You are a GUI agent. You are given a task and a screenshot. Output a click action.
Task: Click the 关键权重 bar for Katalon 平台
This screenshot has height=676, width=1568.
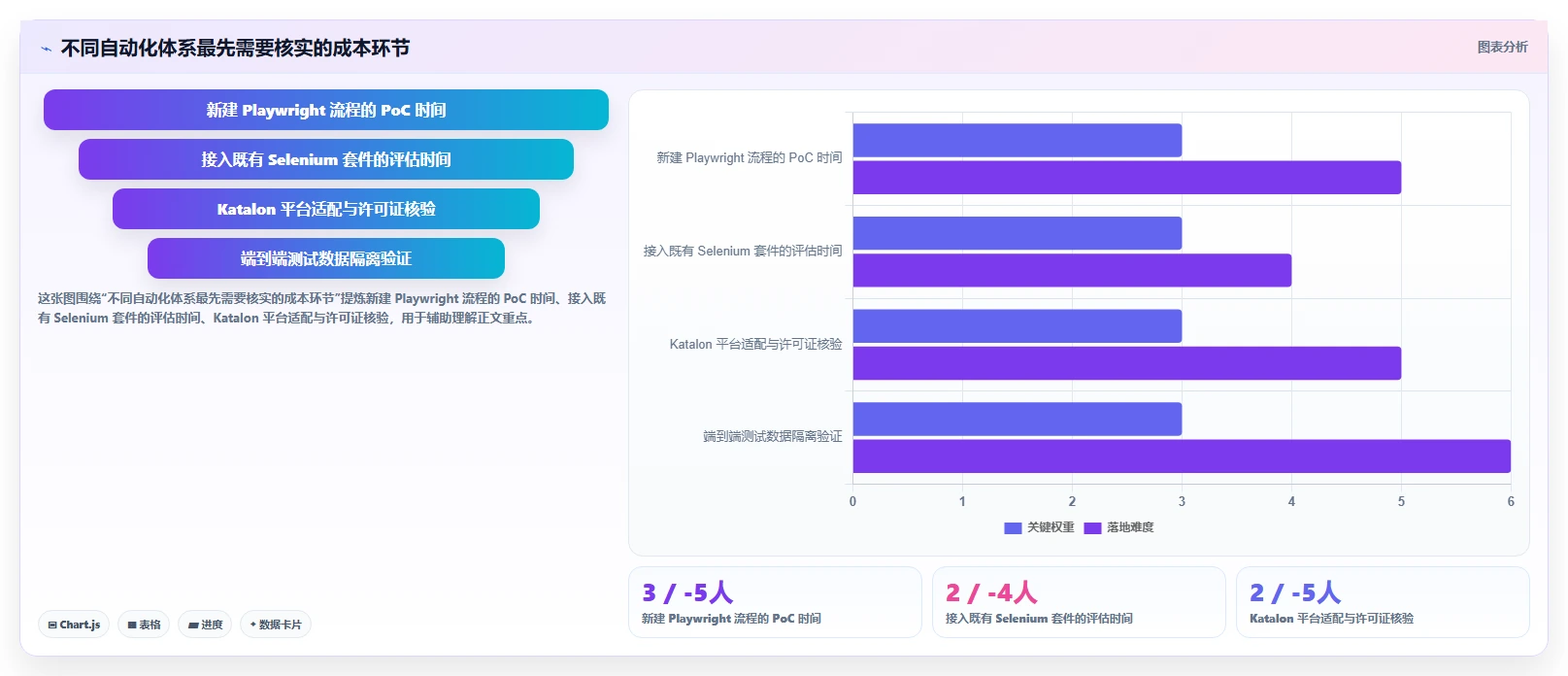[1018, 326]
